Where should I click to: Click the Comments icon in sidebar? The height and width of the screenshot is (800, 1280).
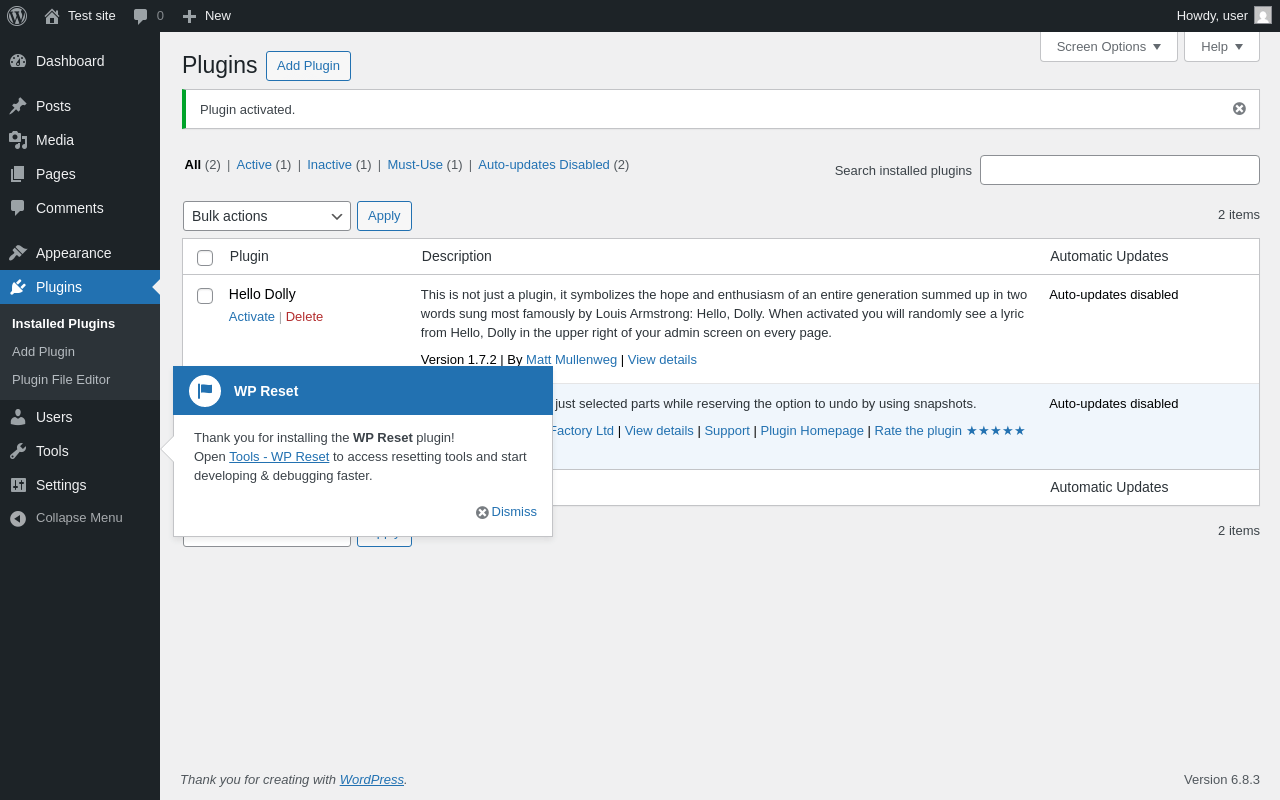pyautogui.click(x=18, y=208)
